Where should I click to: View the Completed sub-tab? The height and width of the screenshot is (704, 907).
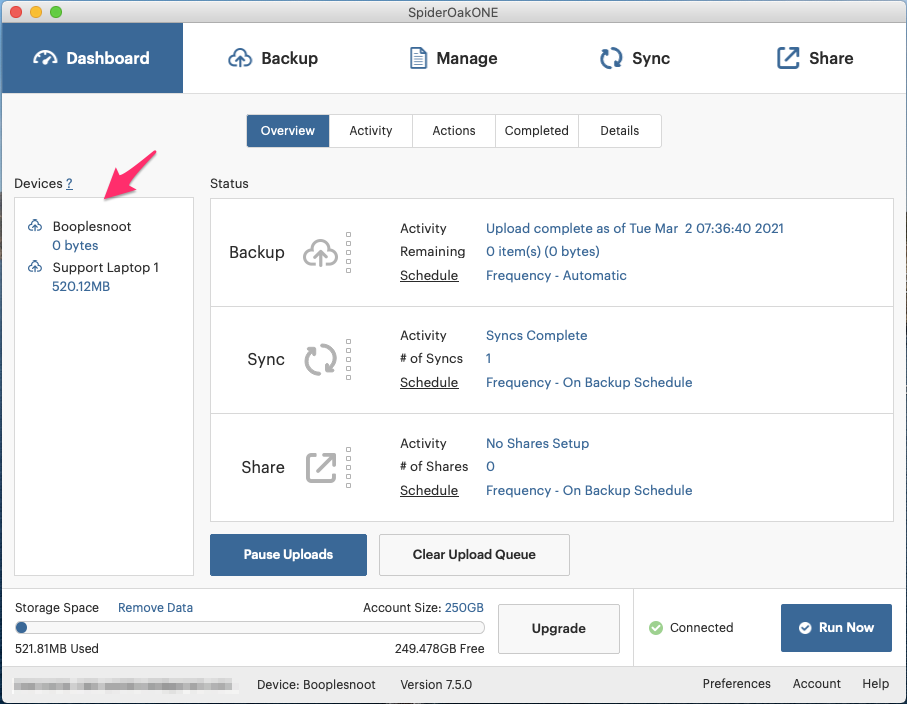click(x=537, y=131)
